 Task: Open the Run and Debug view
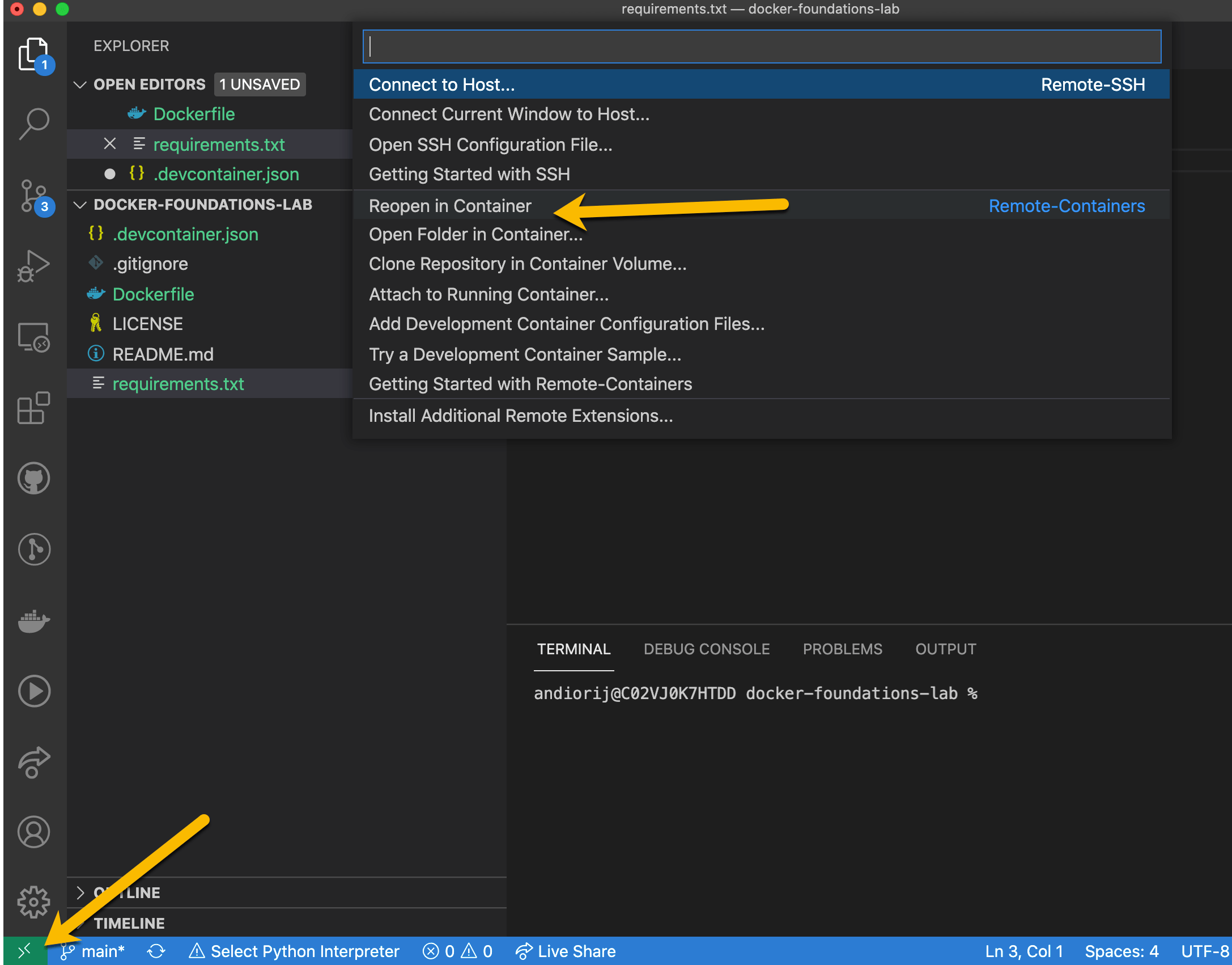[x=34, y=266]
